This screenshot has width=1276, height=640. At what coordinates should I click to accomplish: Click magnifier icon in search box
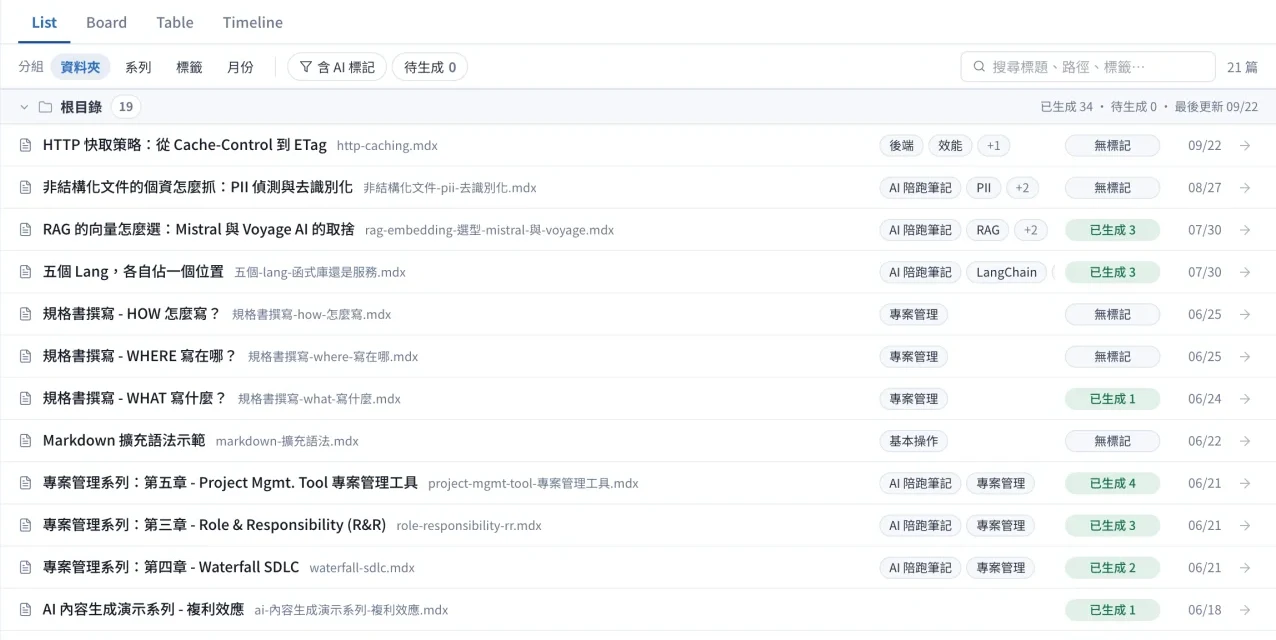[979, 67]
